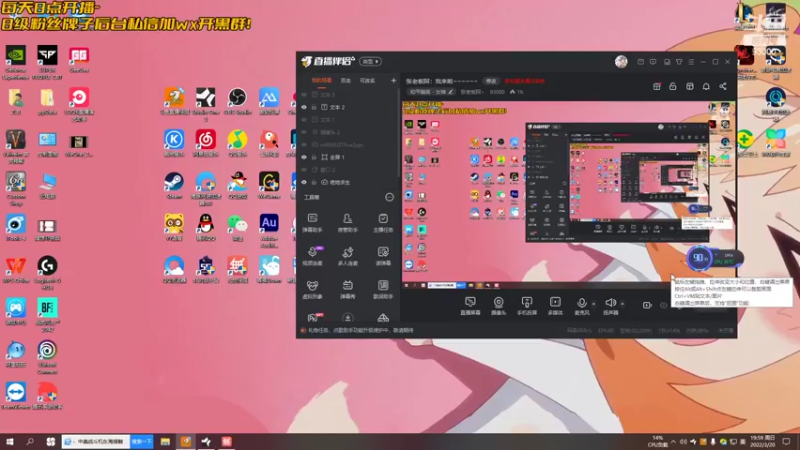Viewport: 800px width, 450px height.
Task: Edit the live category pill with pencil
Action: pyautogui.click(x=431, y=92)
